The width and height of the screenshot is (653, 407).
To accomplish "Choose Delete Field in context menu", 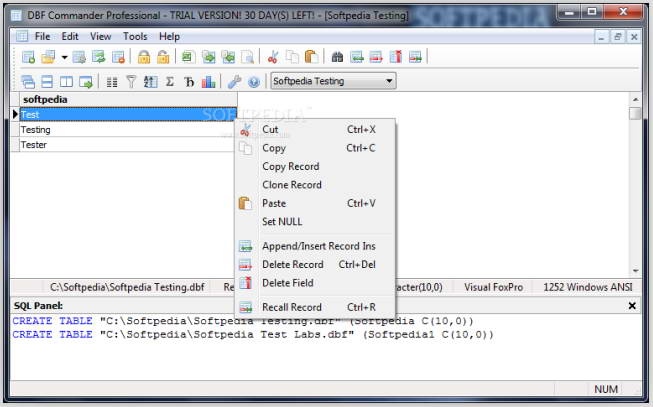I will pyautogui.click(x=314, y=283).
